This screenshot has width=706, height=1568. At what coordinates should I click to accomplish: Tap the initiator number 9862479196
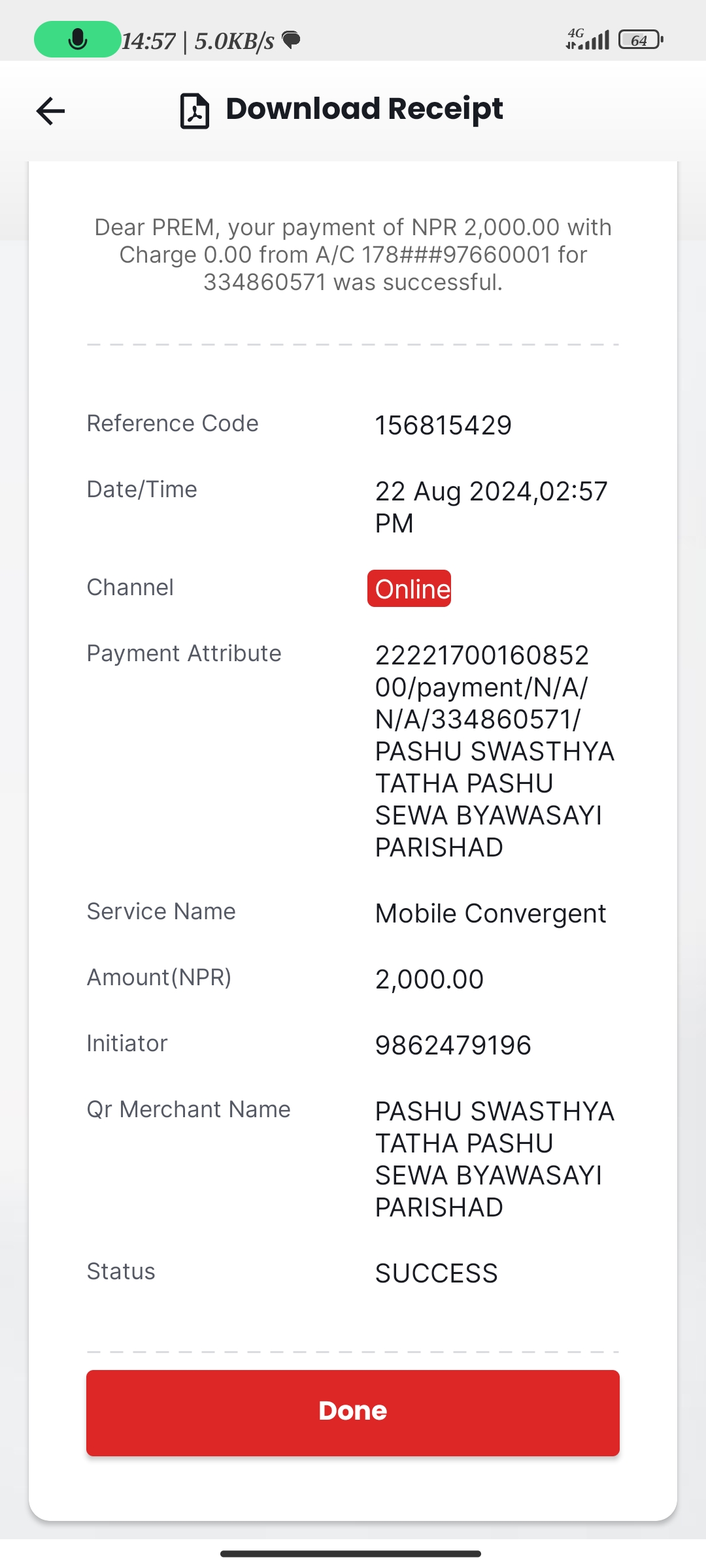(453, 1045)
